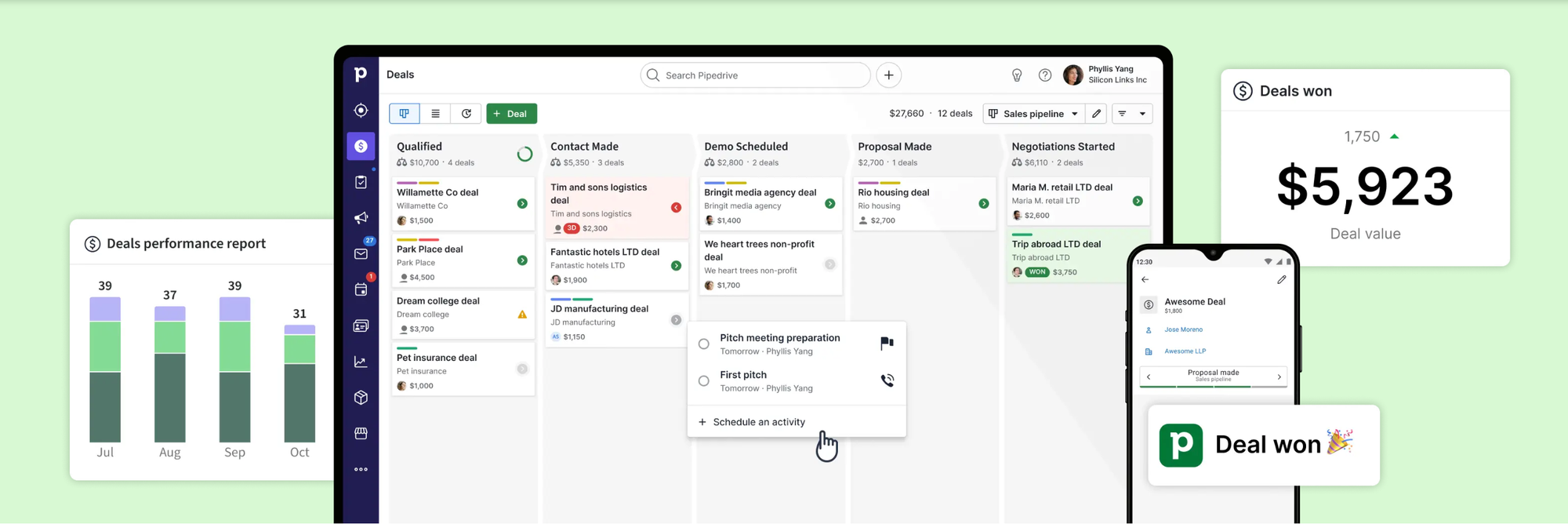Open the Contacts card icon in sidebar
The width and height of the screenshot is (1568, 524).
361,326
